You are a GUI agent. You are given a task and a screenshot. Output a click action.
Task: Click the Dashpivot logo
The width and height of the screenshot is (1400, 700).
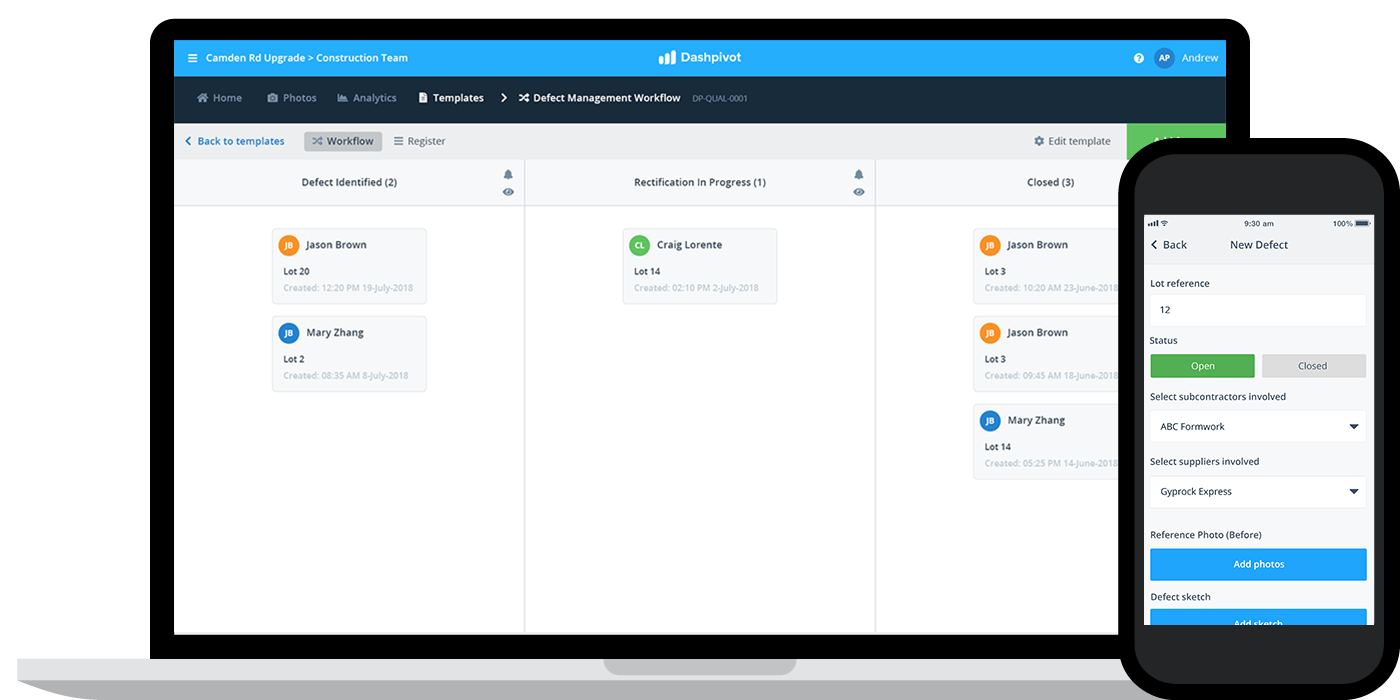coord(699,58)
